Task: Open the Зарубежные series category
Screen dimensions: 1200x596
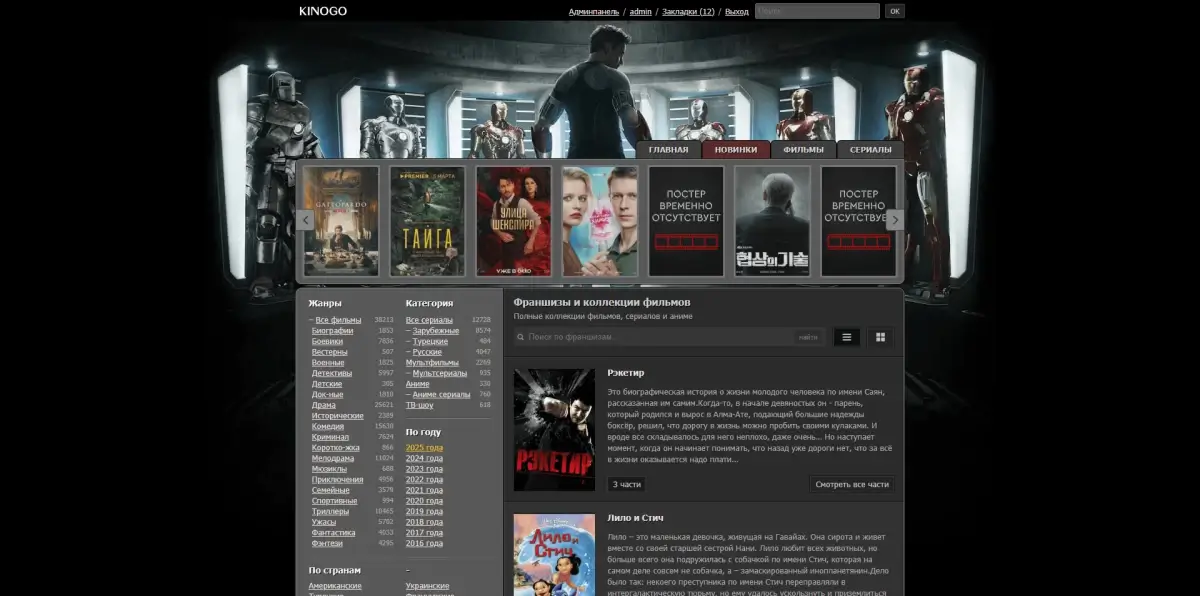Action: [436, 331]
